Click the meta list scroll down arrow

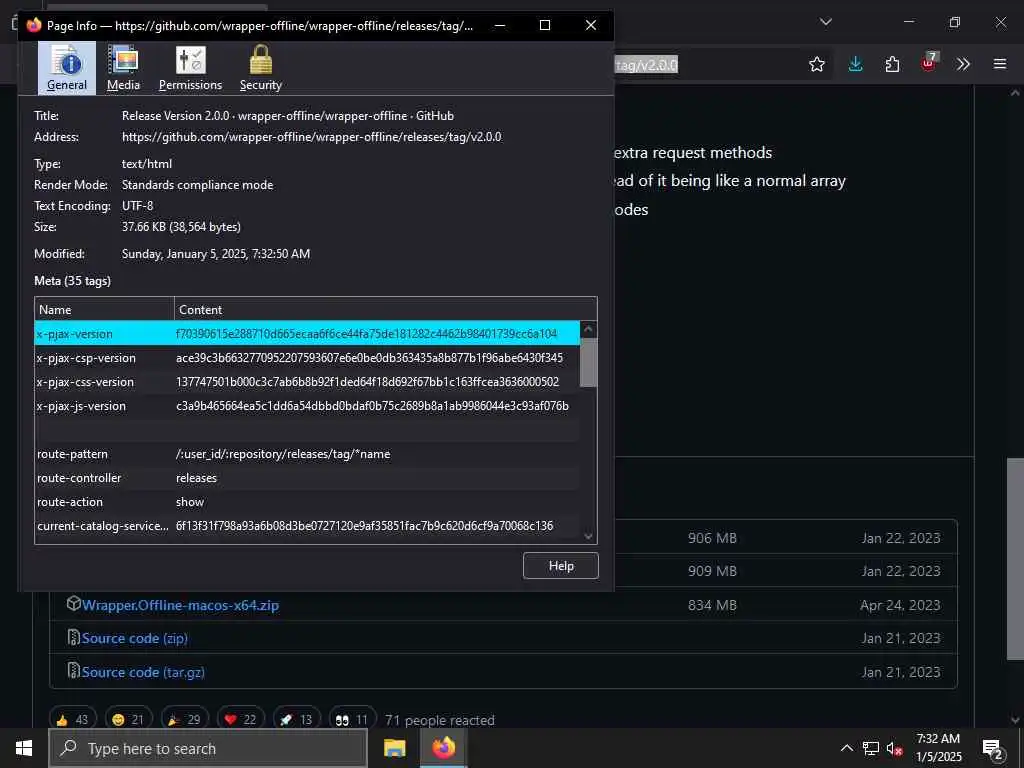pos(588,536)
